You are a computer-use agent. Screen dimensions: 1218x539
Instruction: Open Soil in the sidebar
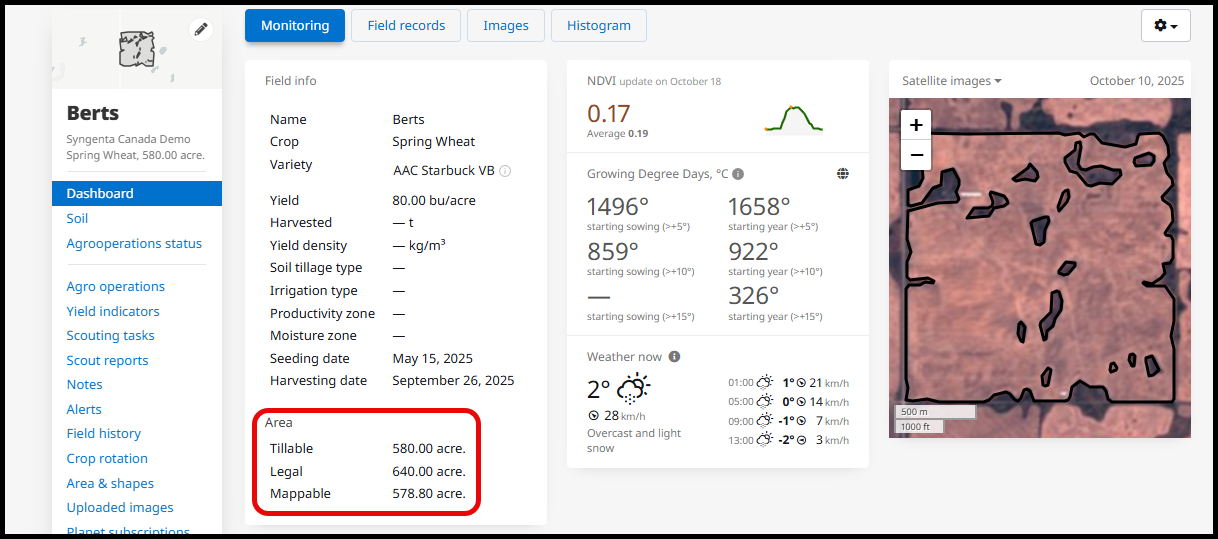(x=77, y=218)
